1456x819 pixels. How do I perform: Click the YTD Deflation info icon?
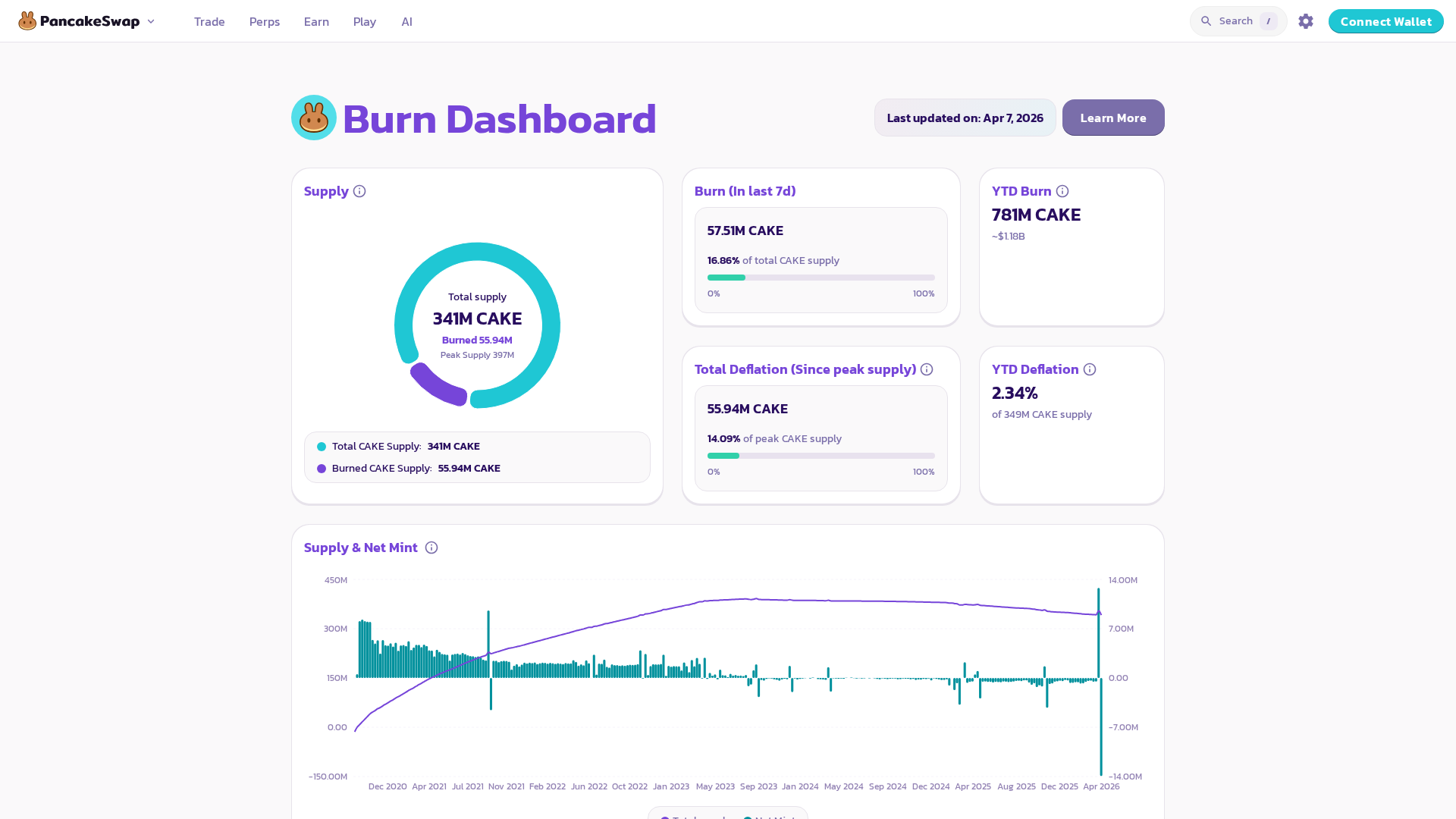[x=1090, y=369]
